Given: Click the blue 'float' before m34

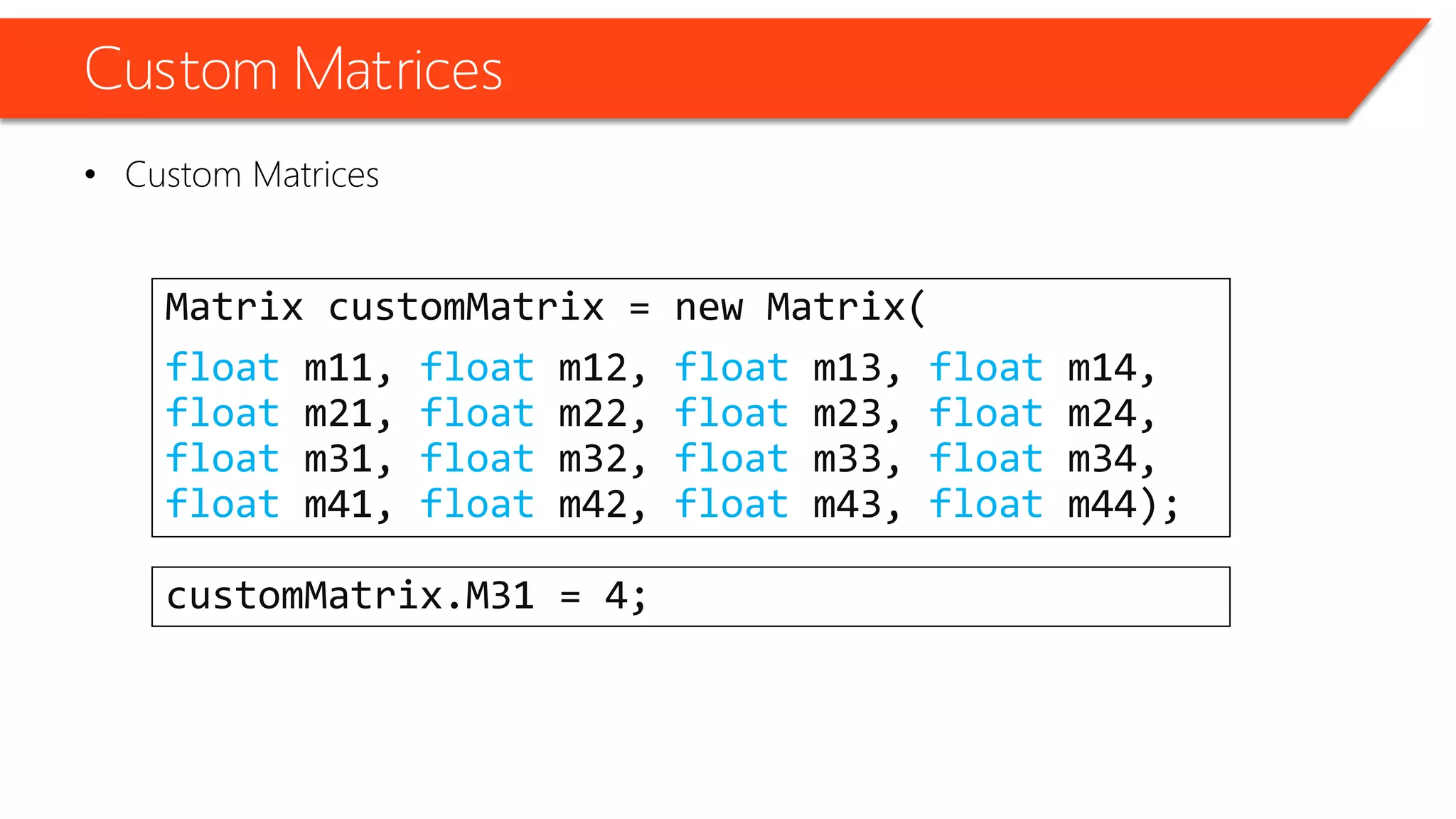Looking at the screenshot, I should (986, 459).
